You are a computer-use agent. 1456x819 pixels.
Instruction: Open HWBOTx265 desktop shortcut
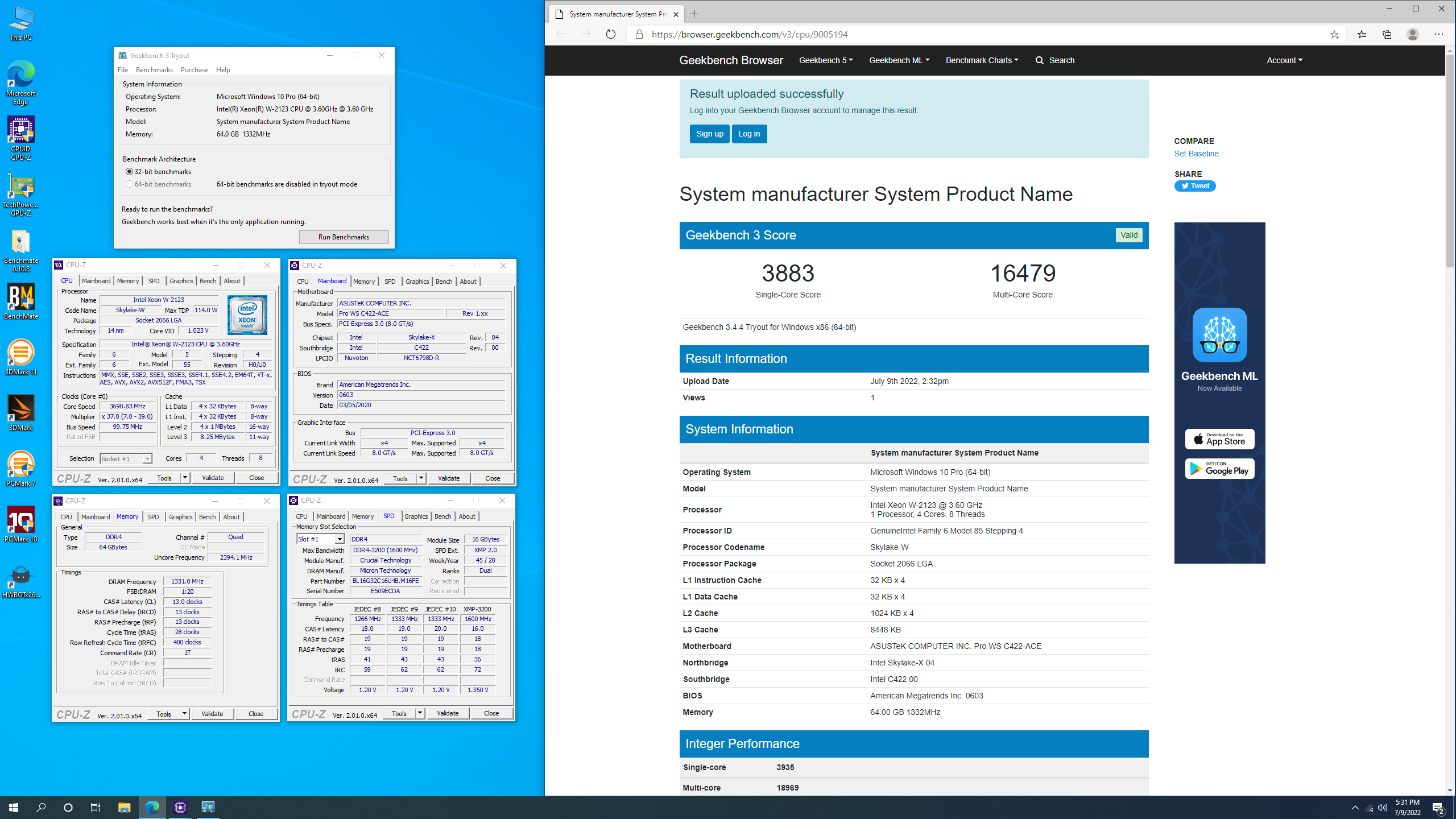20,580
